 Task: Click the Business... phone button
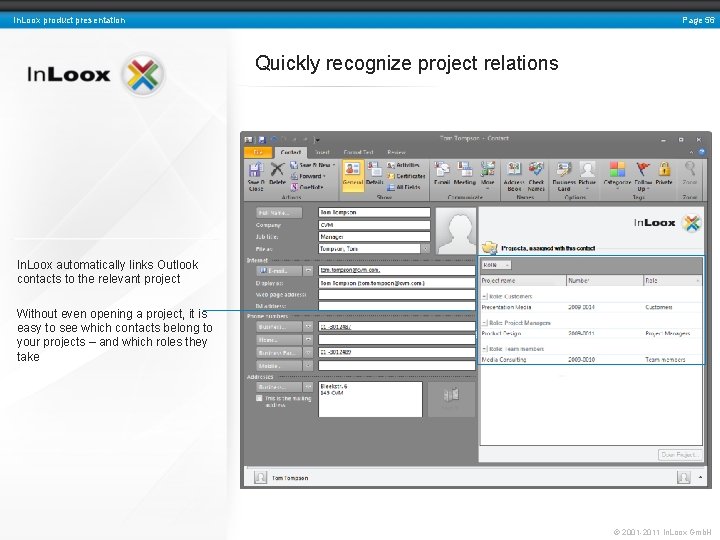[279, 326]
